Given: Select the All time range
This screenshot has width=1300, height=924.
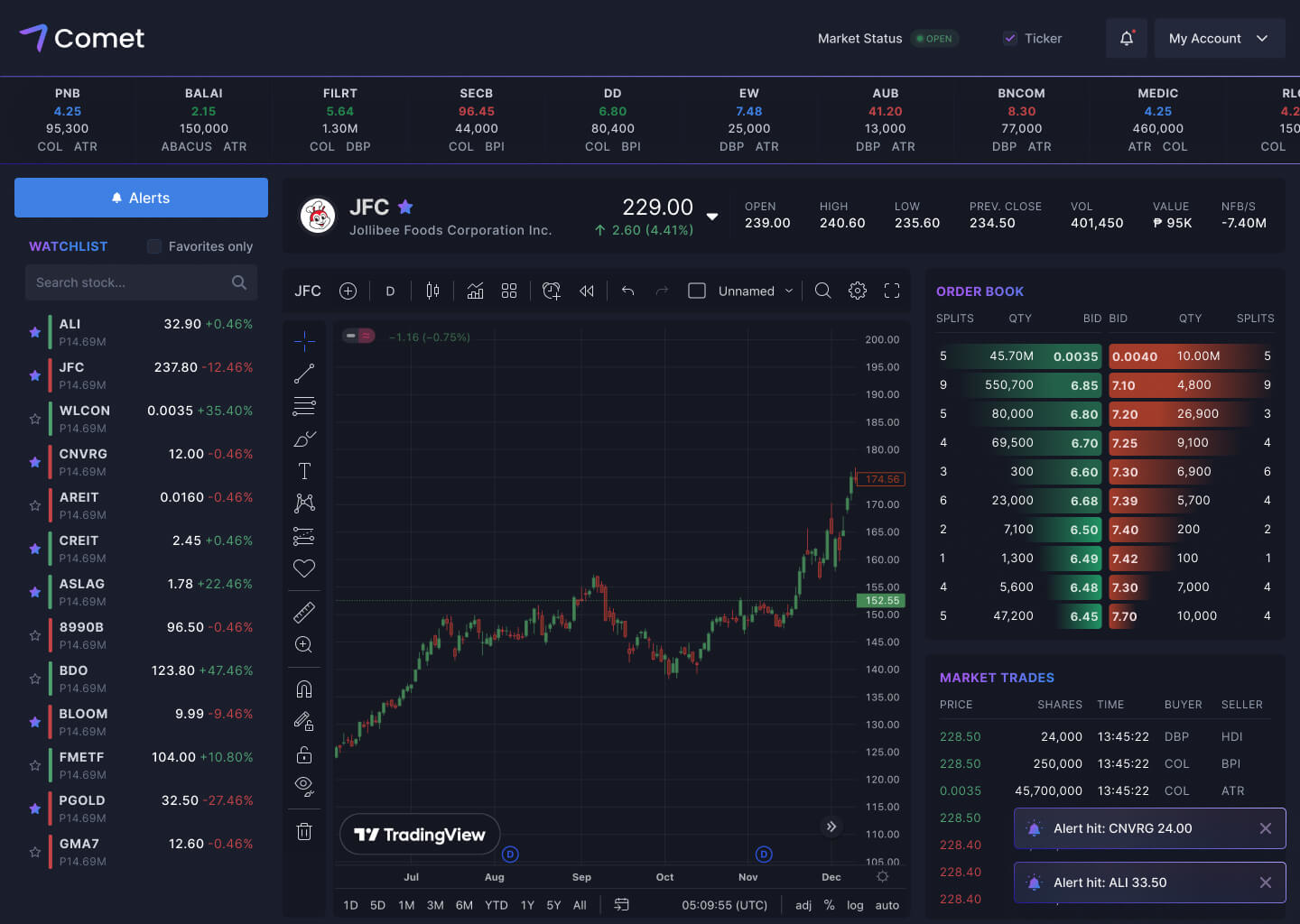Looking at the screenshot, I should point(580,905).
